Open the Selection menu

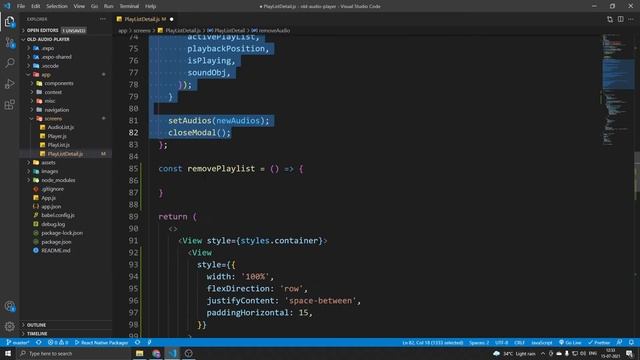tap(57, 6)
